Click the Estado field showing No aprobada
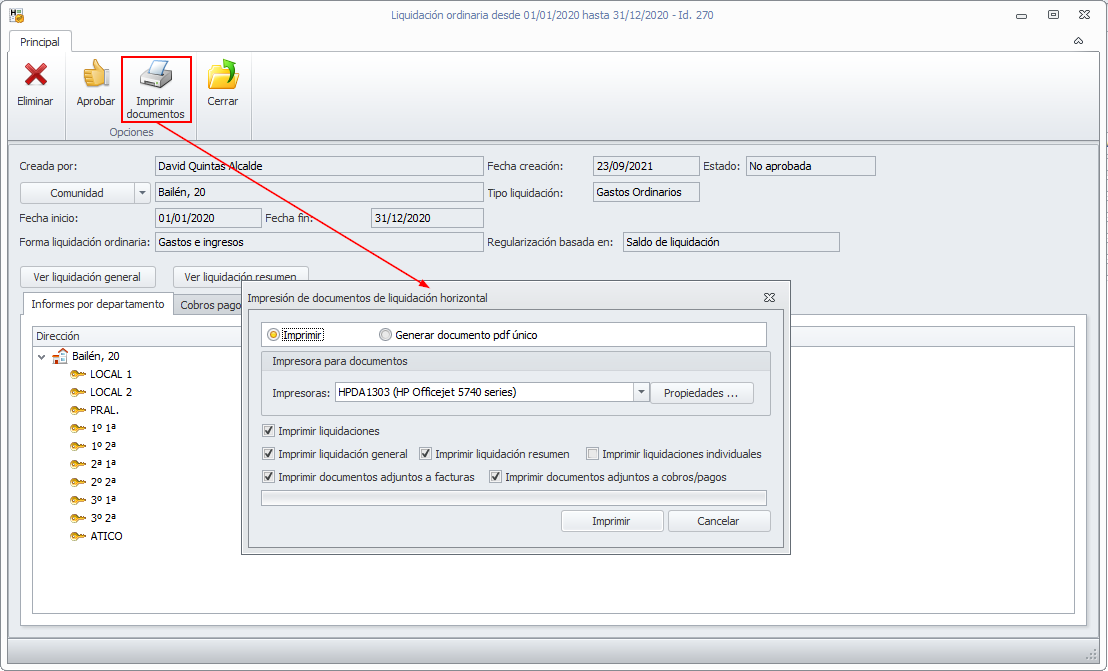Screen dimensions: 1108x671 [811, 166]
